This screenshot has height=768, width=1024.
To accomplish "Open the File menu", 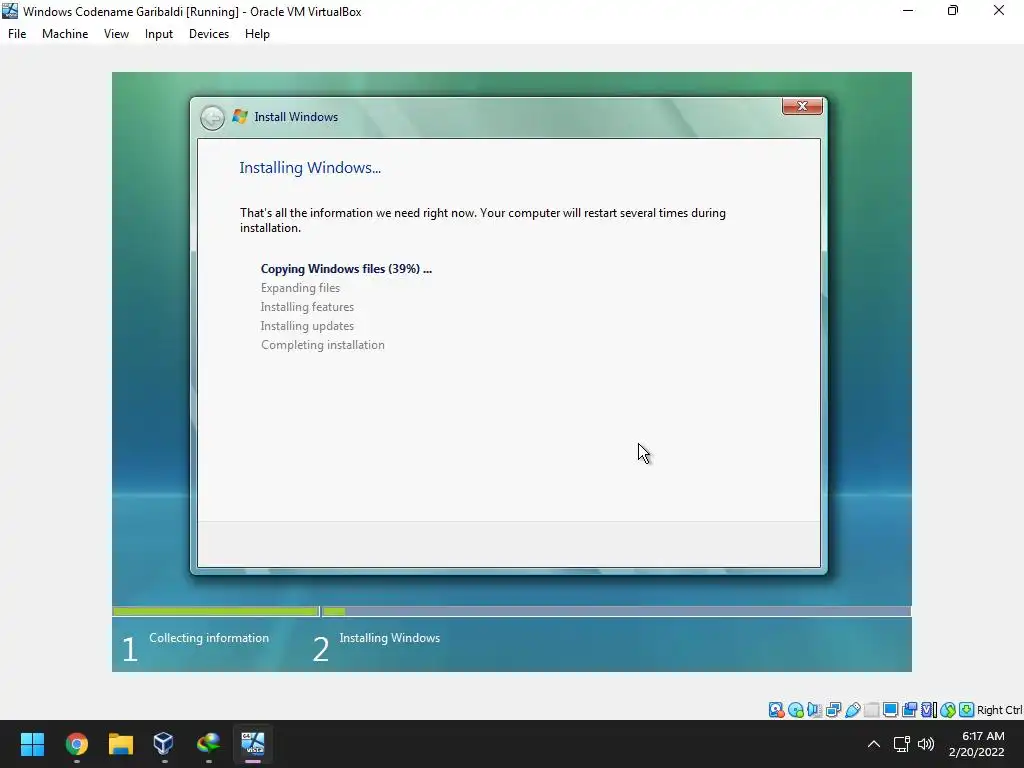I will point(17,34).
